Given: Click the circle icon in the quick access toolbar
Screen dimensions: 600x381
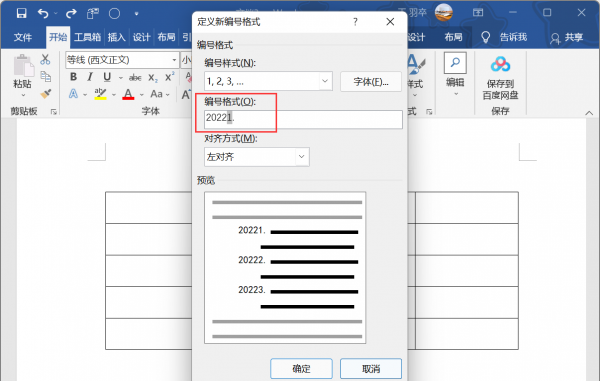Looking at the screenshot, I should click(x=114, y=14).
